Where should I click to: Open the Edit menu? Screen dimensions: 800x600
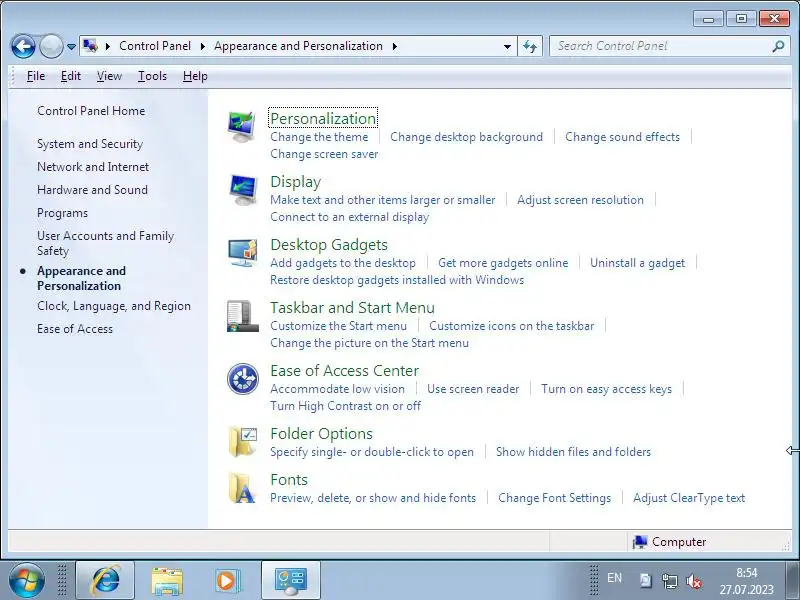[70, 76]
